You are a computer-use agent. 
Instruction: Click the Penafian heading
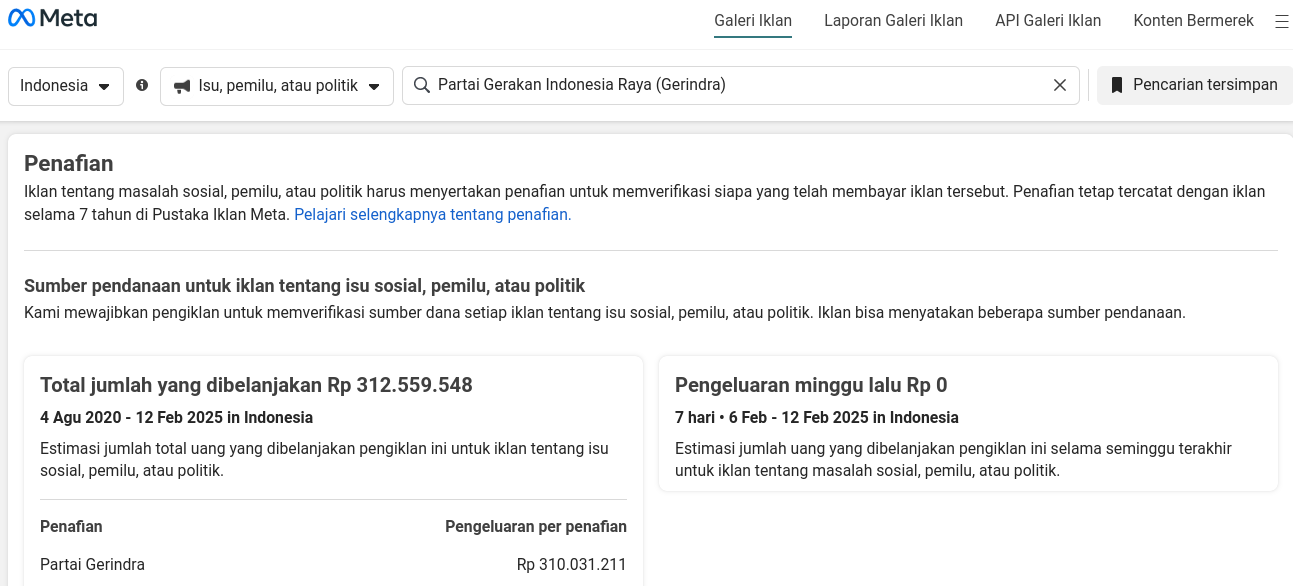point(69,163)
